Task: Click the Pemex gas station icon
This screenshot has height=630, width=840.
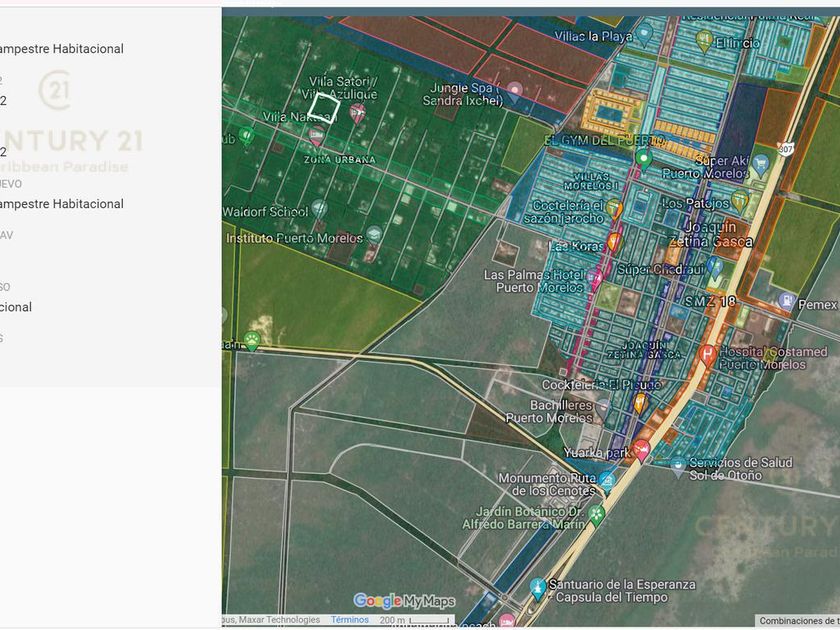Action: click(x=786, y=302)
